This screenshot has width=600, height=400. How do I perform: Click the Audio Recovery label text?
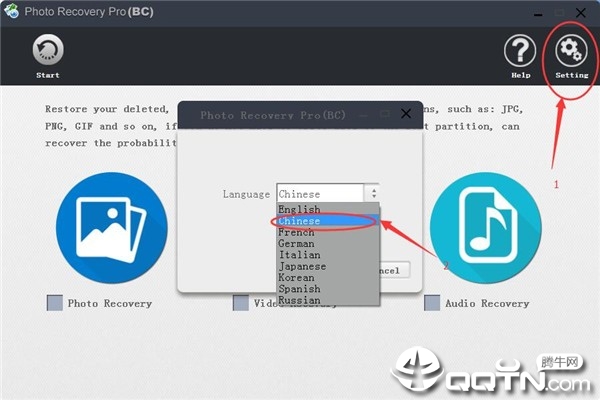487,304
